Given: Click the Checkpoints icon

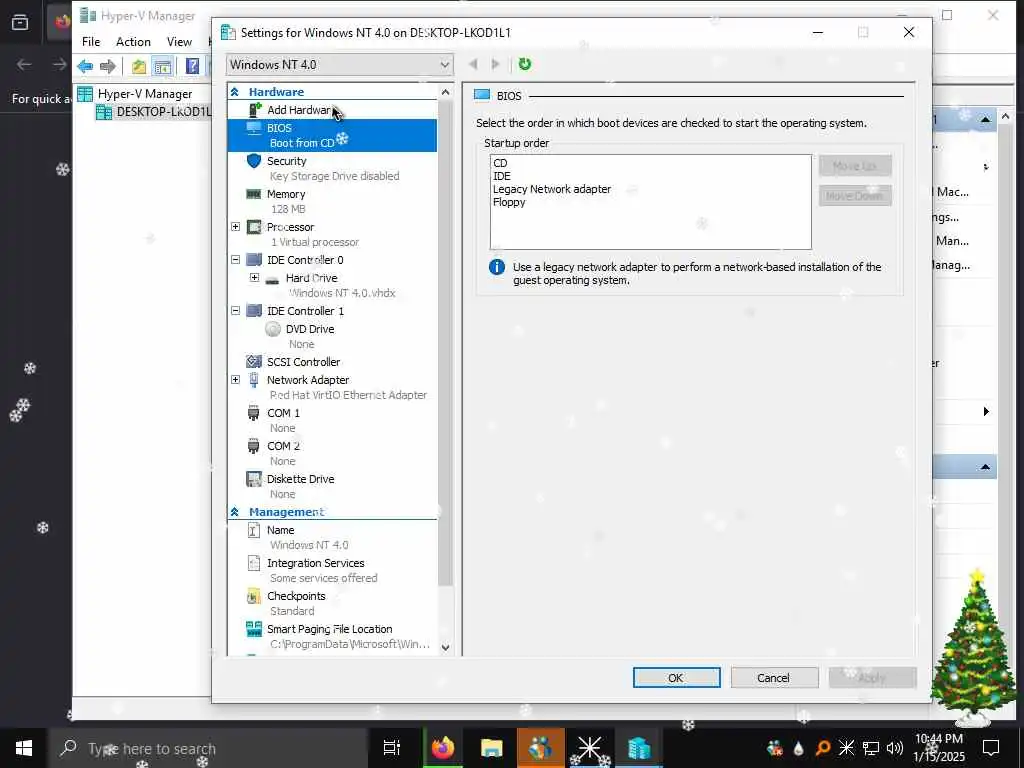Looking at the screenshot, I should pos(253,596).
